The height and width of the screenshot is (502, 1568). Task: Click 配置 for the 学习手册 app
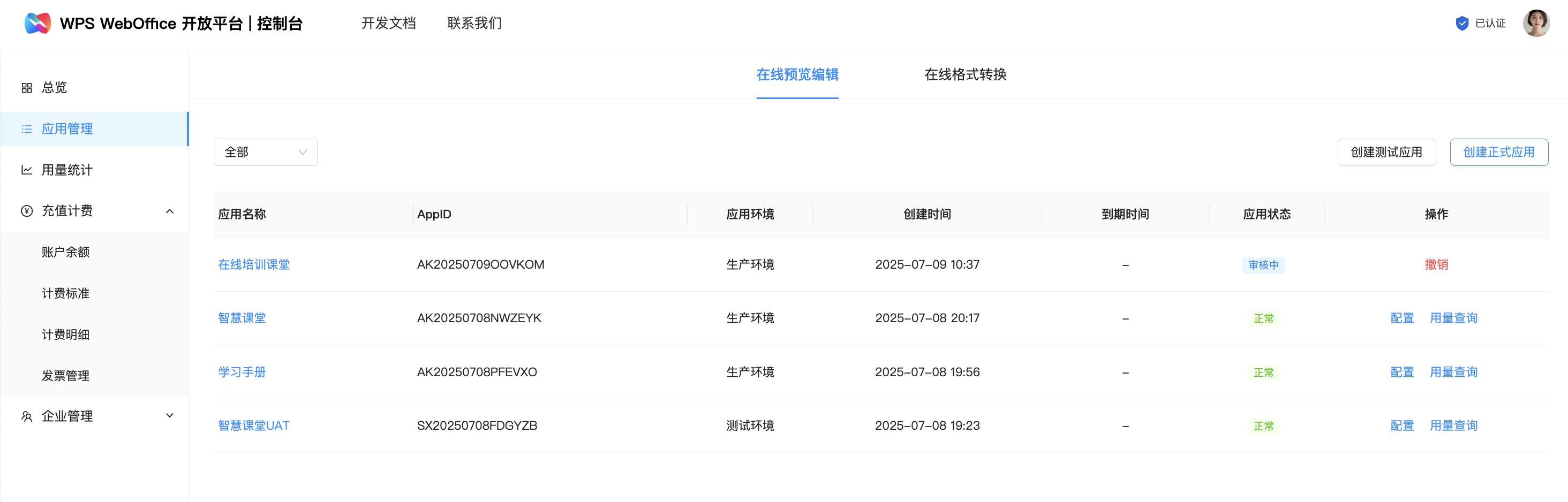click(1402, 372)
